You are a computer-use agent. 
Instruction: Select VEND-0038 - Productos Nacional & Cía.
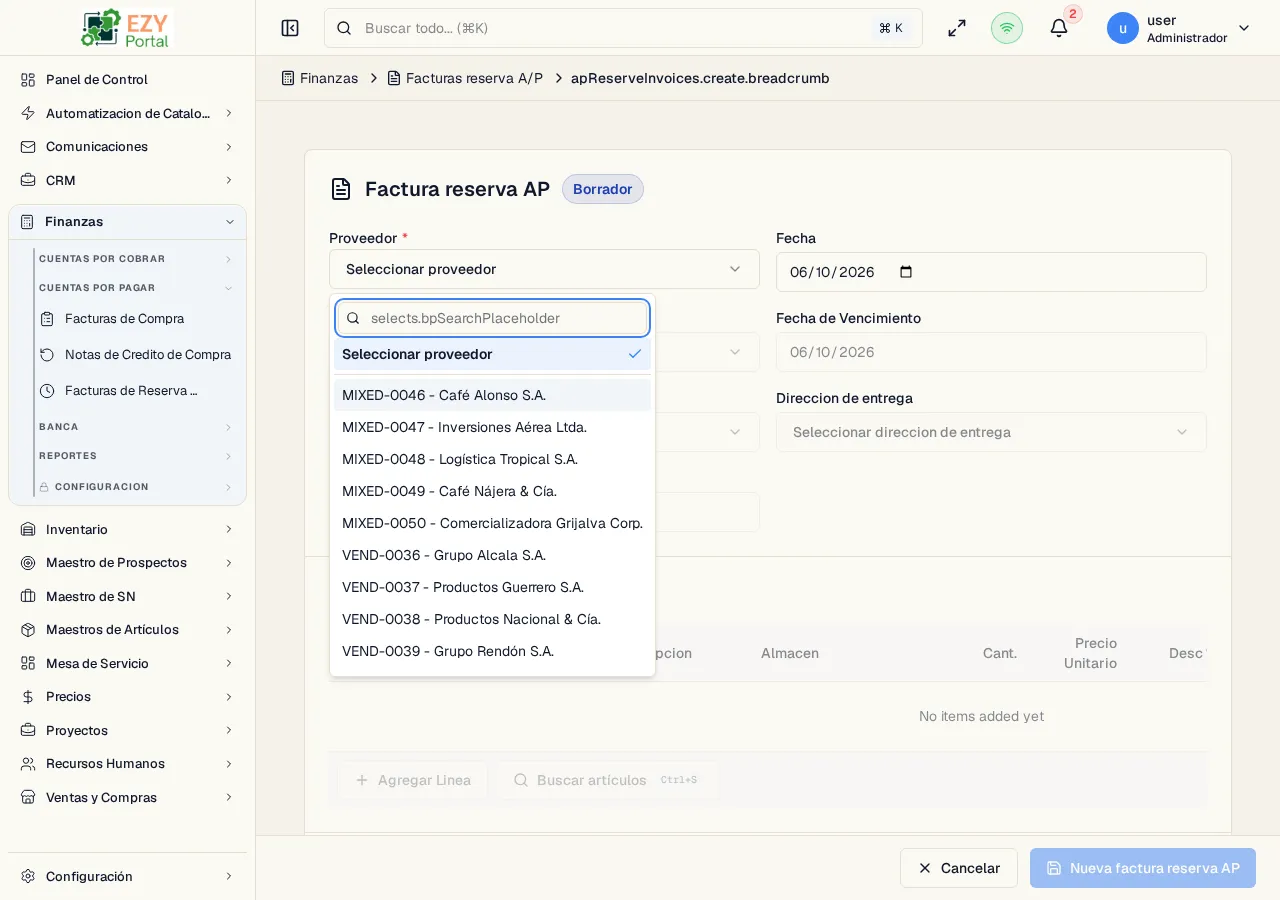click(x=492, y=619)
